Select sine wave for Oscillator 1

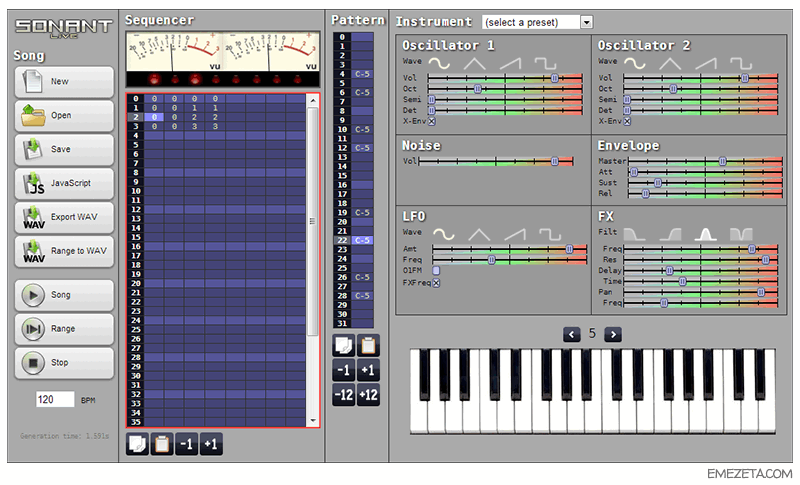click(439, 63)
